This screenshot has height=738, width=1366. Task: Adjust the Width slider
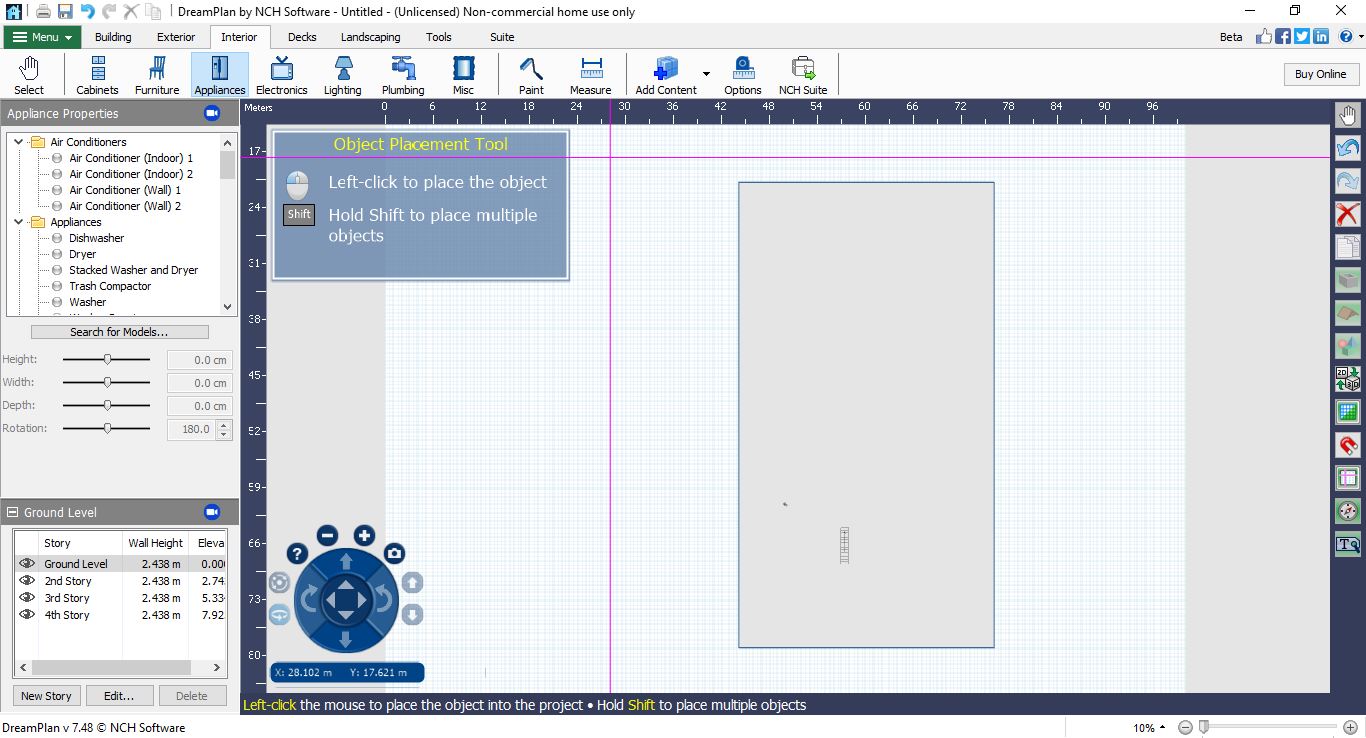click(x=107, y=382)
